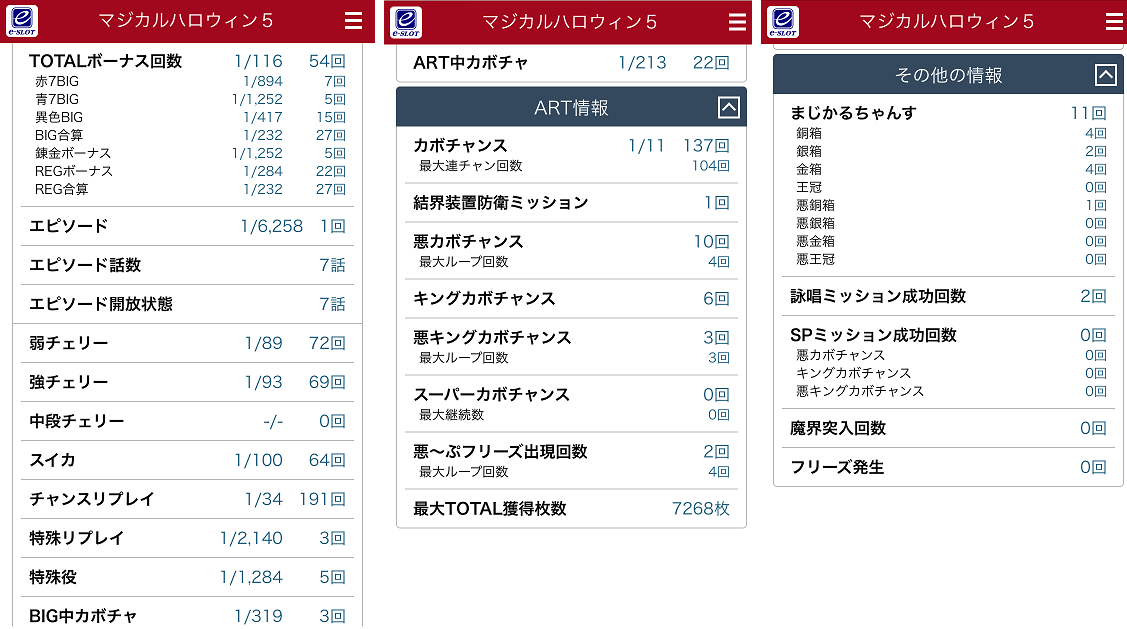Select REG合算 row

[187, 189]
